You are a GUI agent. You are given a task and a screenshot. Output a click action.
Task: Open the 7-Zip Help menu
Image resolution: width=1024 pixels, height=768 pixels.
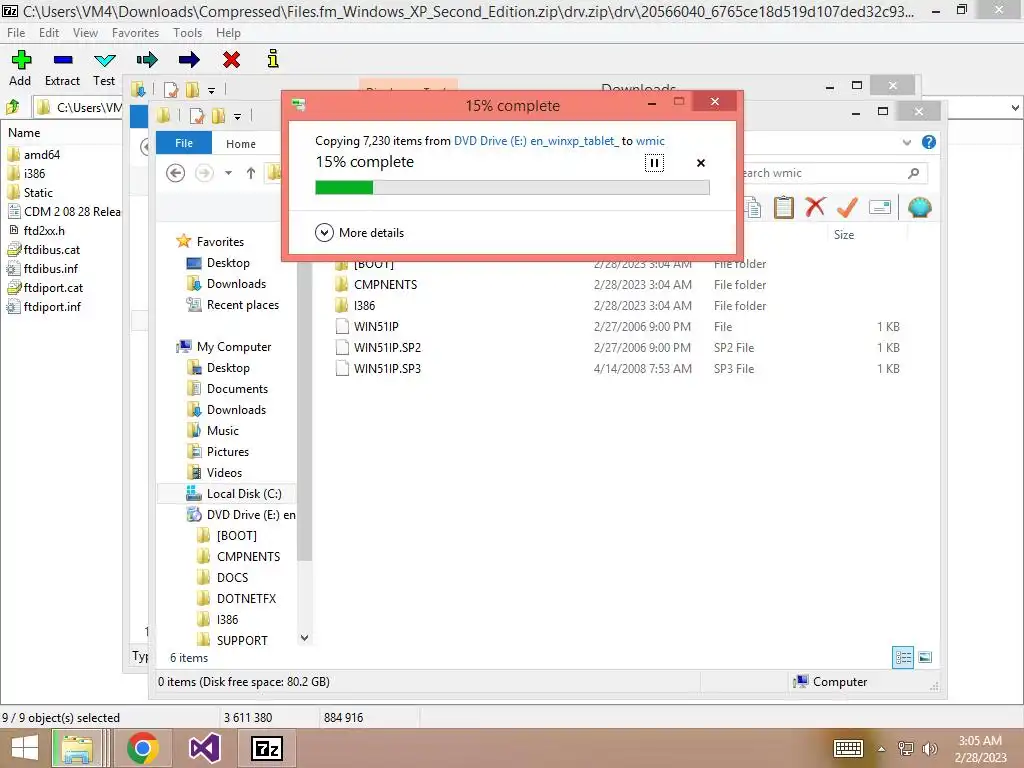point(228,33)
